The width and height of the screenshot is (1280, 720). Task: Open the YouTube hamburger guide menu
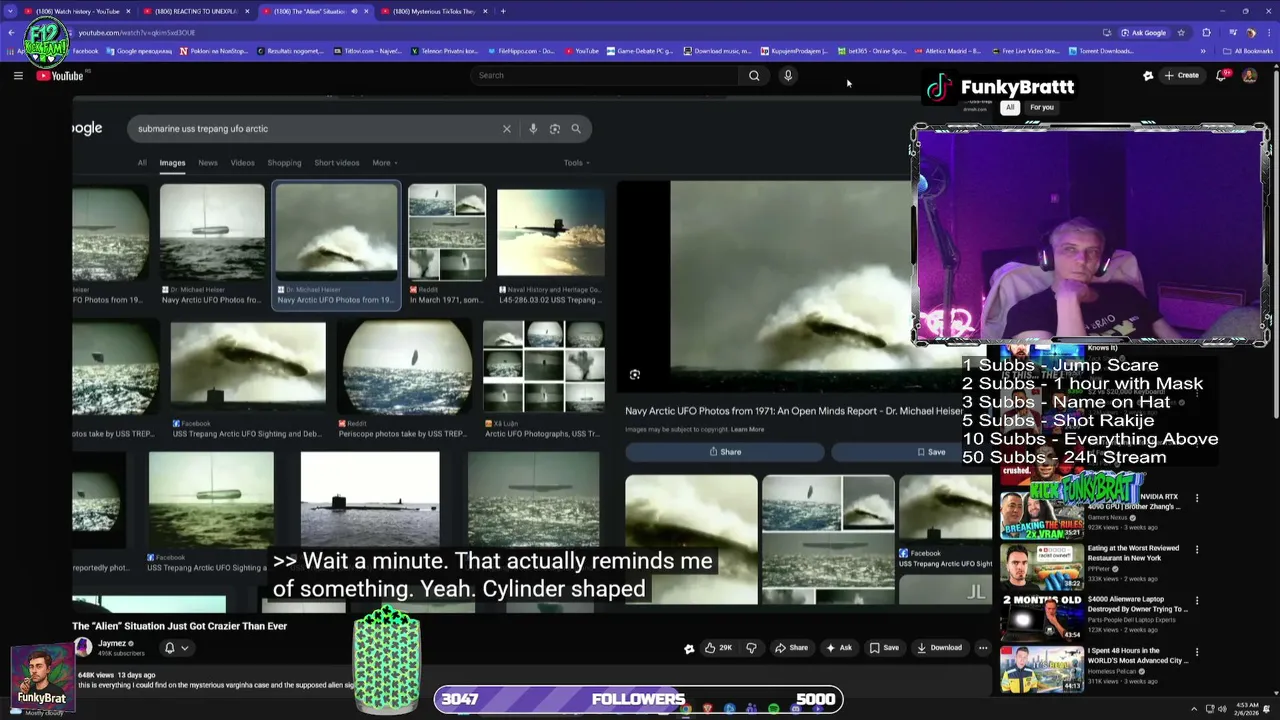coord(18,75)
